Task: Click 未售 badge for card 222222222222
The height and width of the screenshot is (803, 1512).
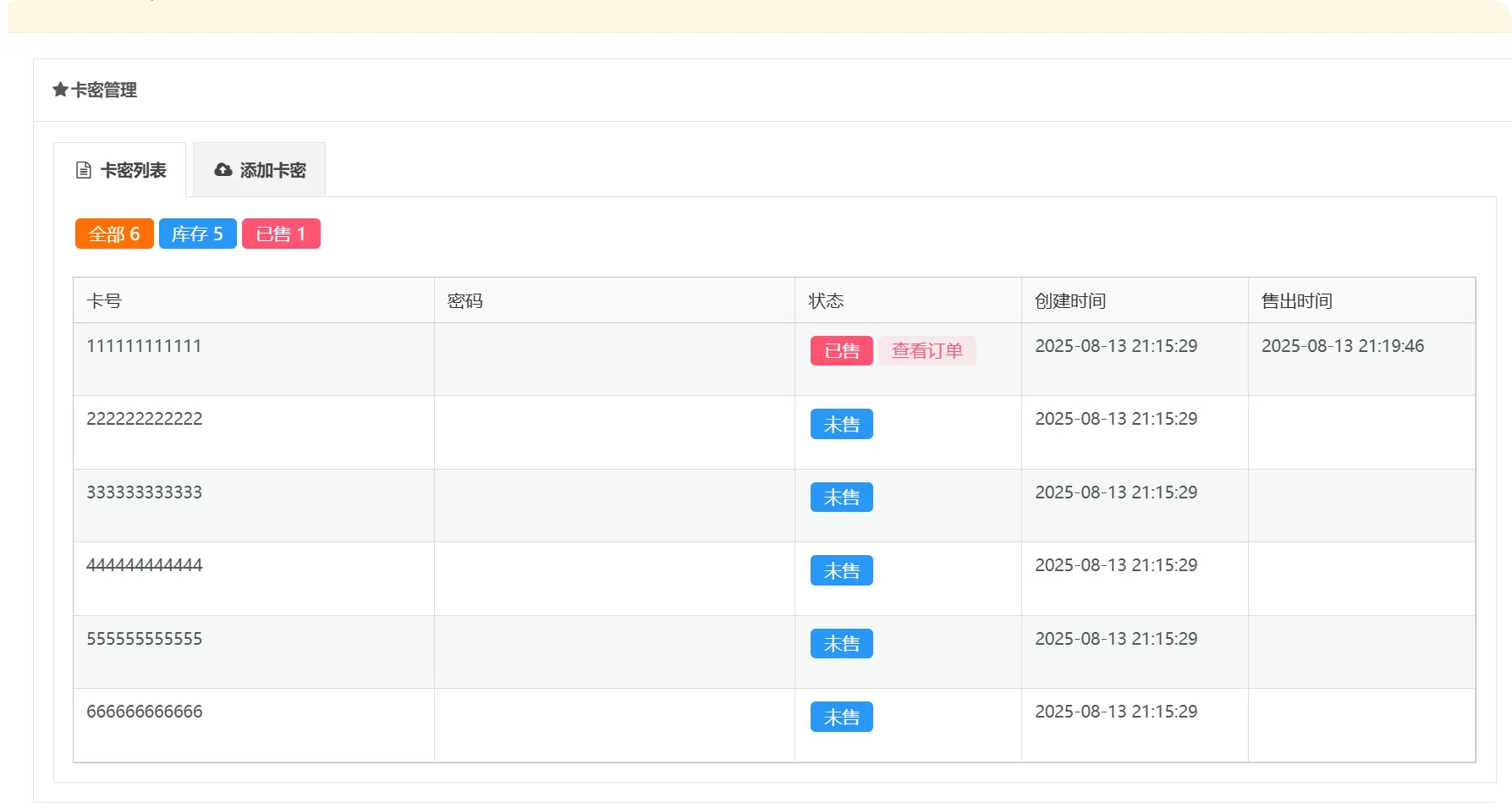Action: (x=841, y=424)
